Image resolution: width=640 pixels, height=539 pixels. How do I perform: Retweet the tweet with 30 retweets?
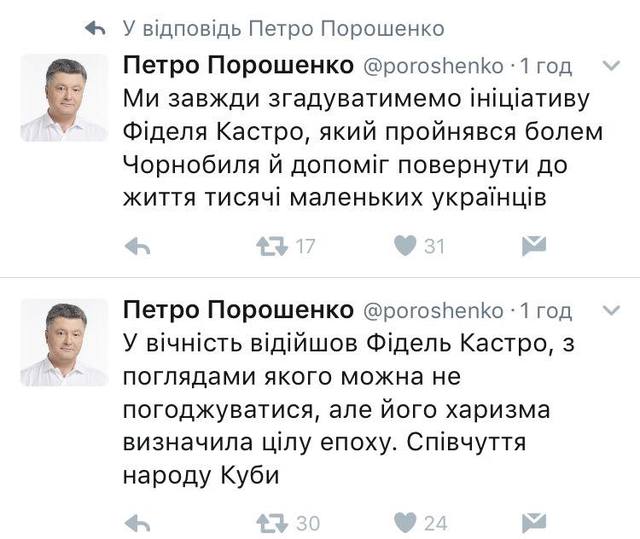[x=272, y=522]
